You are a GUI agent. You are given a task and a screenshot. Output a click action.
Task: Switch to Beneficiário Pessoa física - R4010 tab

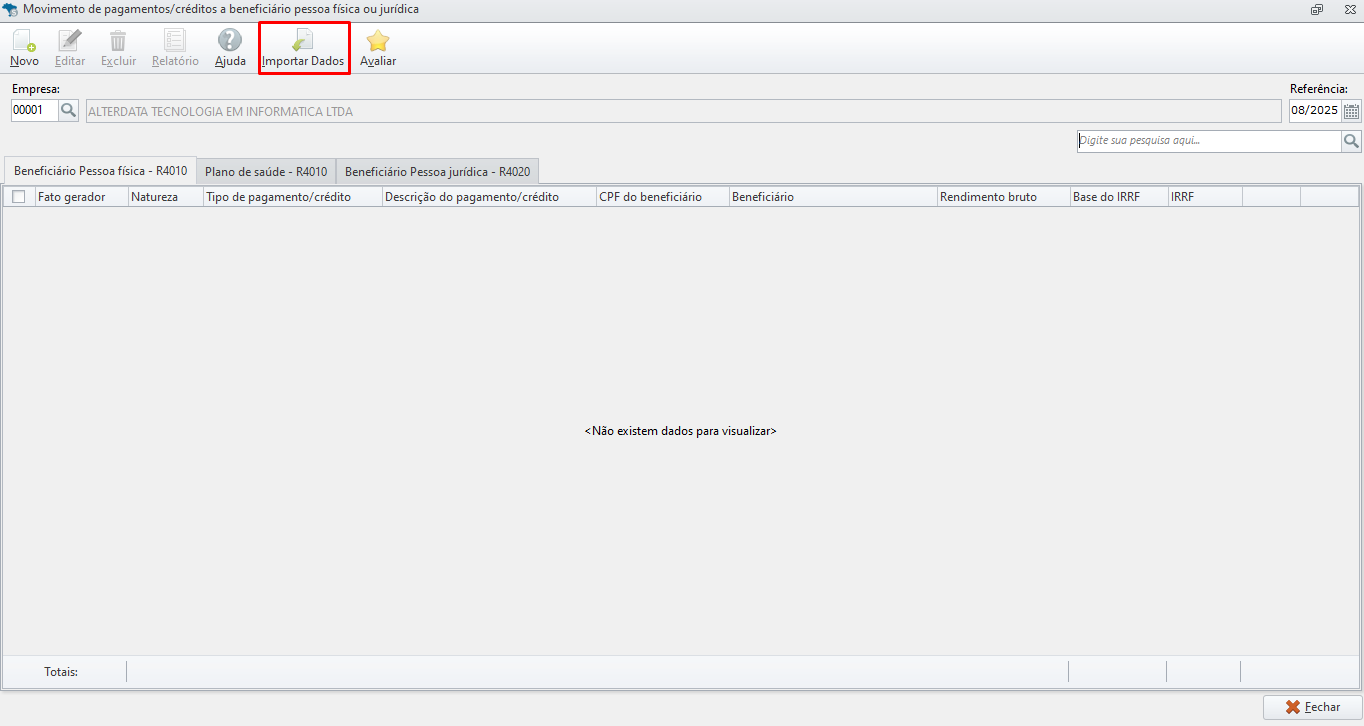tap(100, 171)
